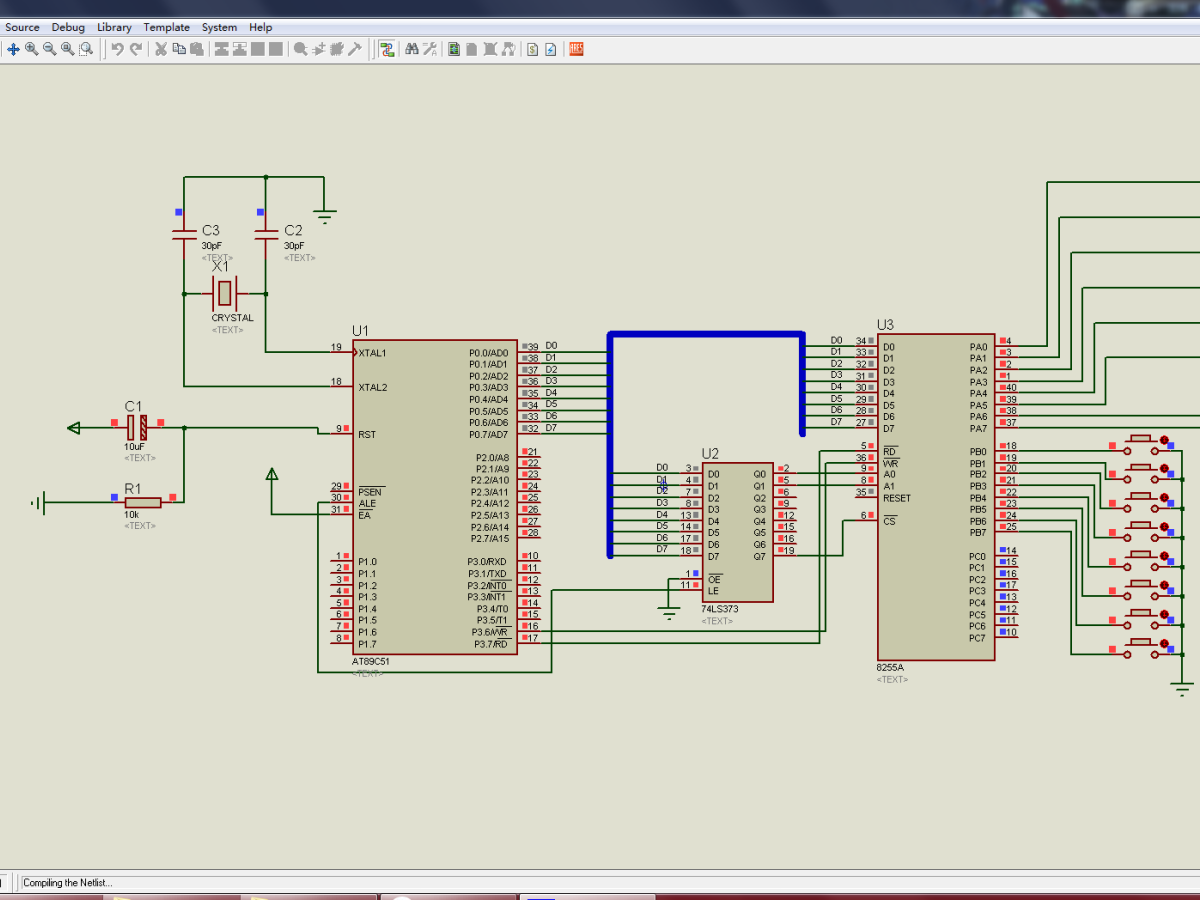The height and width of the screenshot is (900, 1200).
Task: Click the zoom in magnifier icon
Action: coord(31,49)
